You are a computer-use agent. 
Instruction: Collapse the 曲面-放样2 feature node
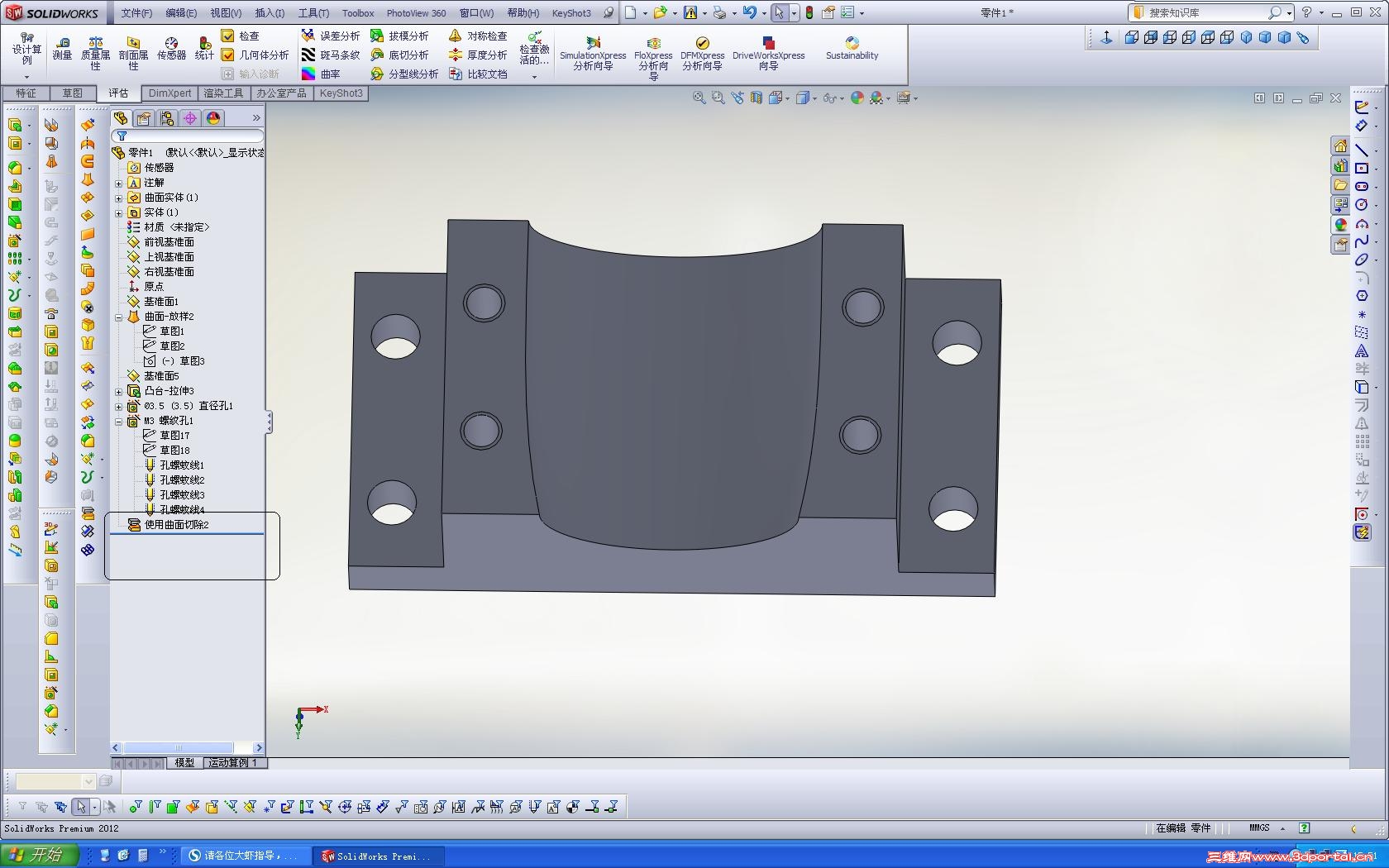click(x=118, y=317)
